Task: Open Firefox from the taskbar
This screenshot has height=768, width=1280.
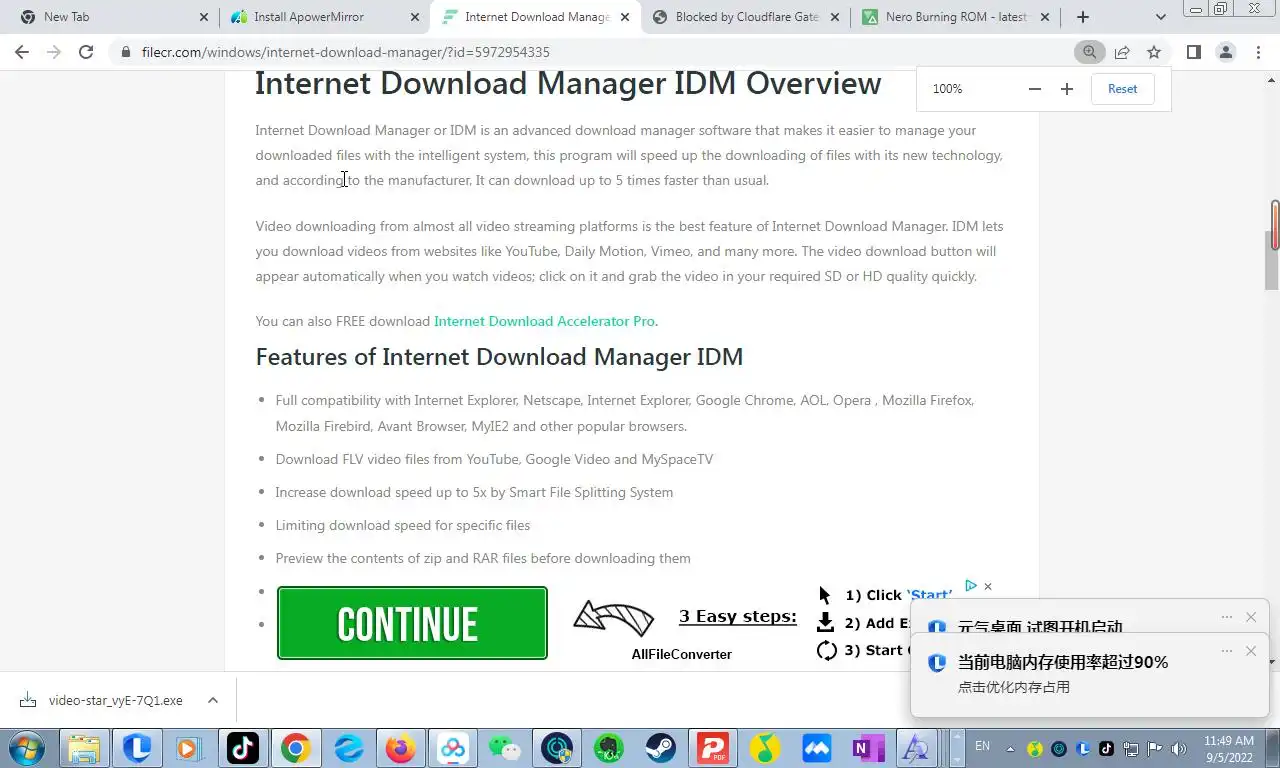Action: (x=401, y=748)
